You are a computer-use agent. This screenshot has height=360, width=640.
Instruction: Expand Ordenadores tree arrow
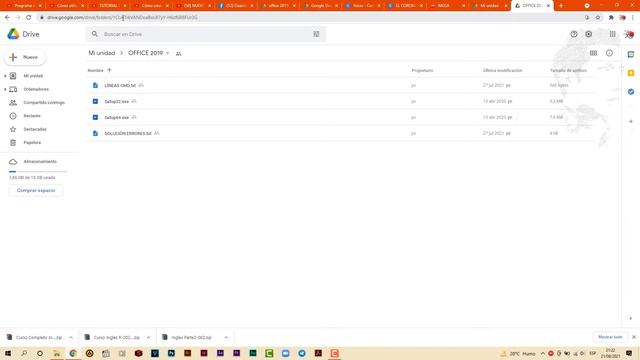pos(5,89)
